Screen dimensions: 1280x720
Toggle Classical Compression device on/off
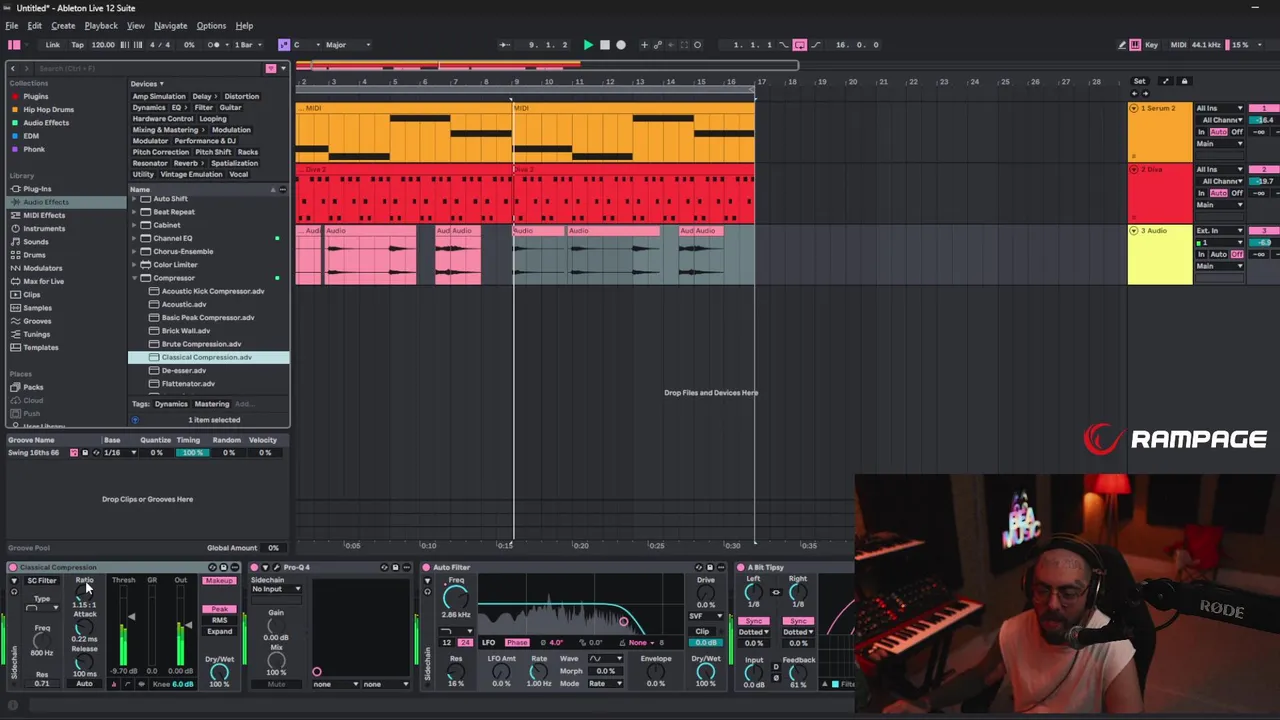coord(13,567)
